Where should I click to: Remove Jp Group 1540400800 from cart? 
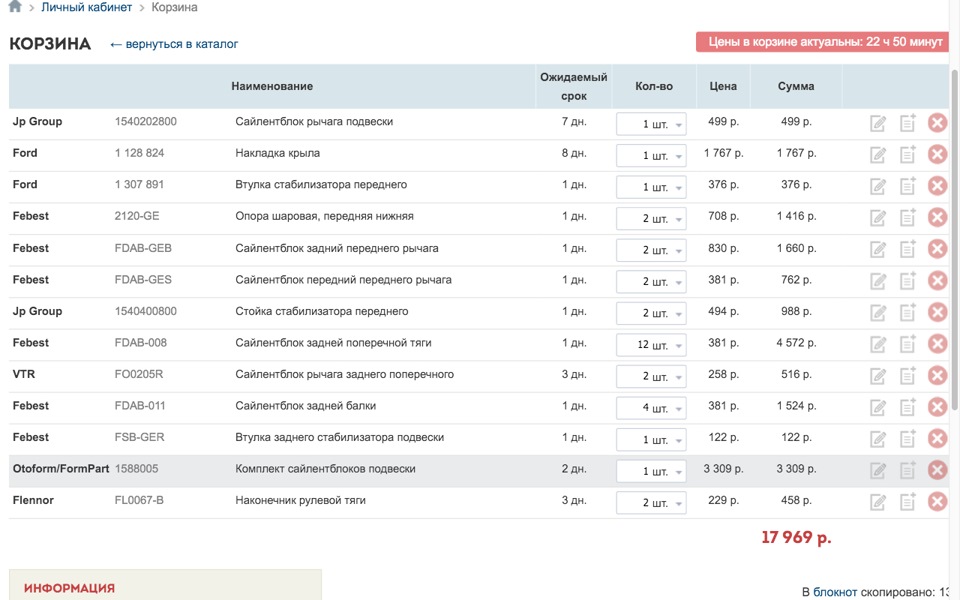click(937, 312)
